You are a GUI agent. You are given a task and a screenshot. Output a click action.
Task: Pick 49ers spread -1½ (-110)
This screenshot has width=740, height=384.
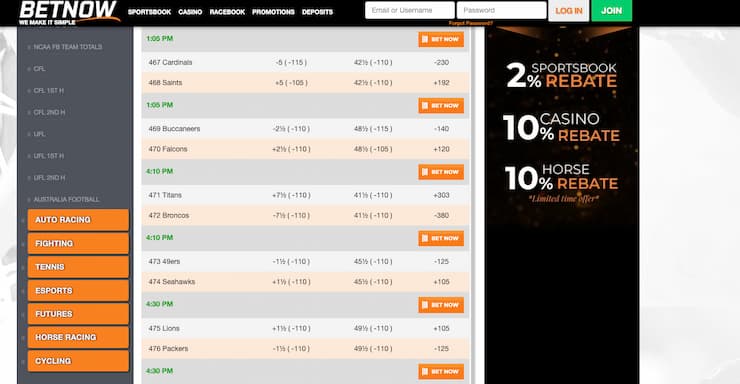point(291,261)
